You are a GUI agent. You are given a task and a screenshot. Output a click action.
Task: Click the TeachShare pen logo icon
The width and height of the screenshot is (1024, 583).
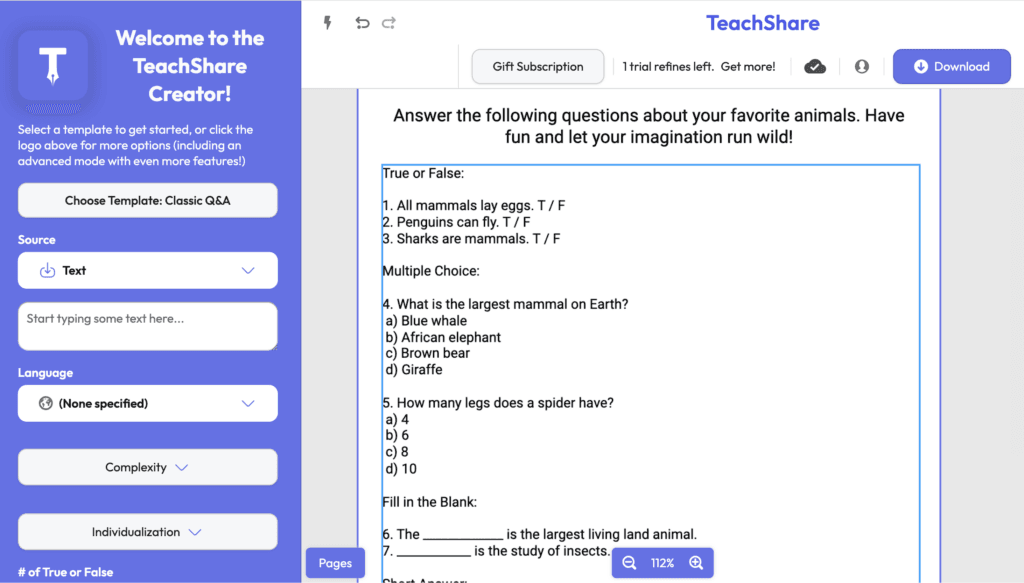tap(53, 66)
